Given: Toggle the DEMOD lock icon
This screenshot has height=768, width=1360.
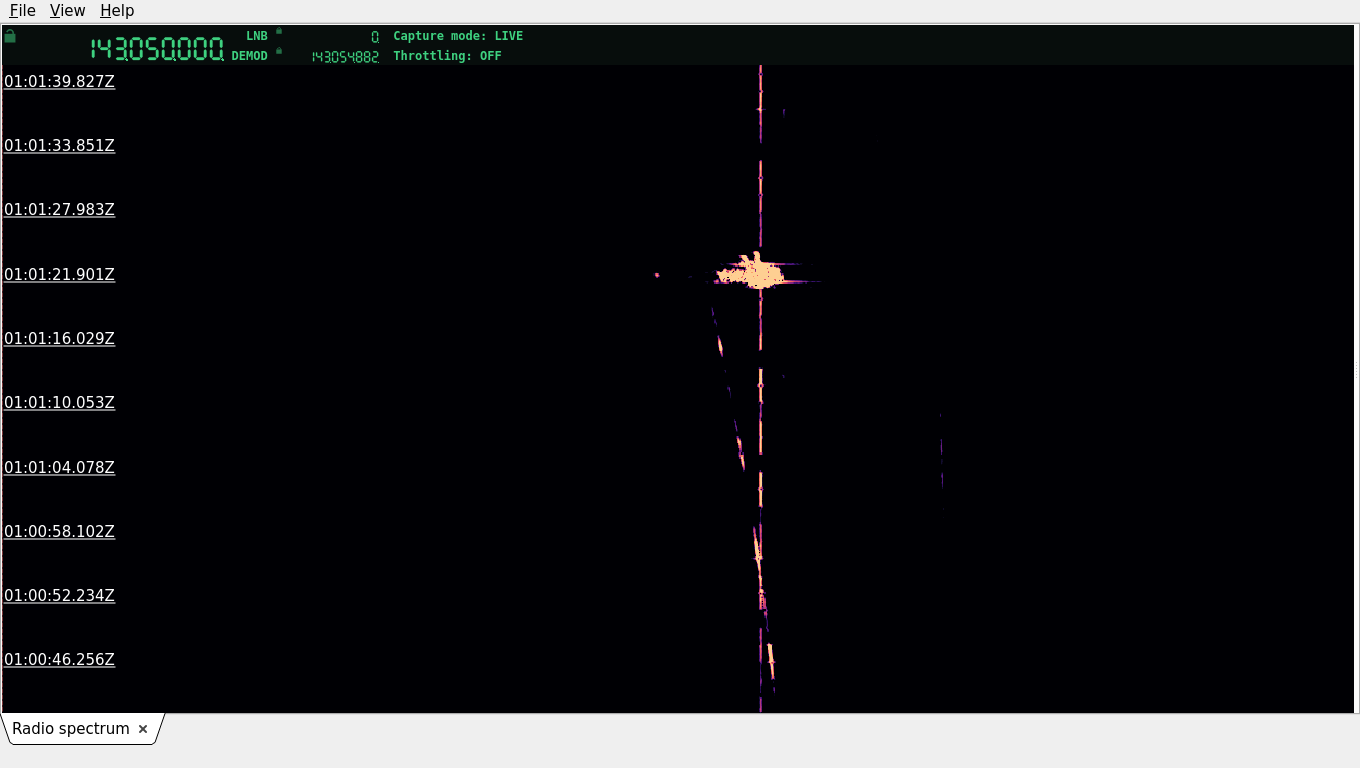Looking at the screenshot, I should point(279,50).
